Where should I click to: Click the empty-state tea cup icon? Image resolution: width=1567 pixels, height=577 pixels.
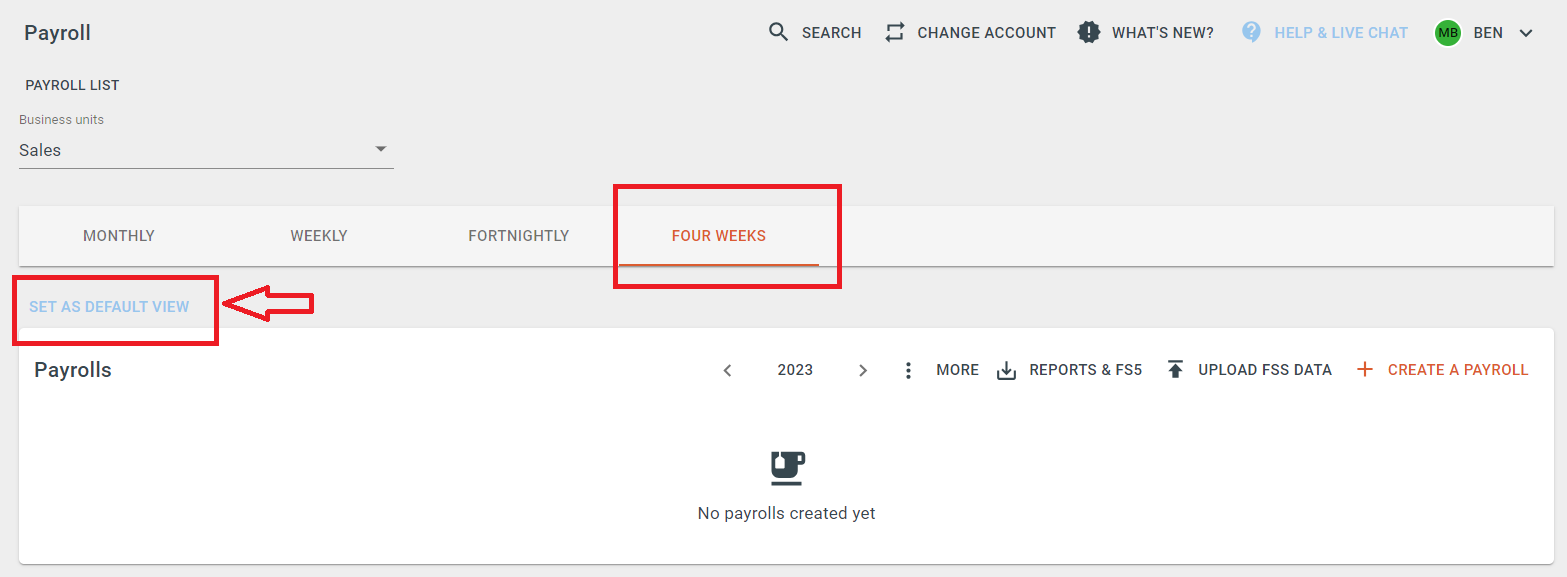click(787, 467)
